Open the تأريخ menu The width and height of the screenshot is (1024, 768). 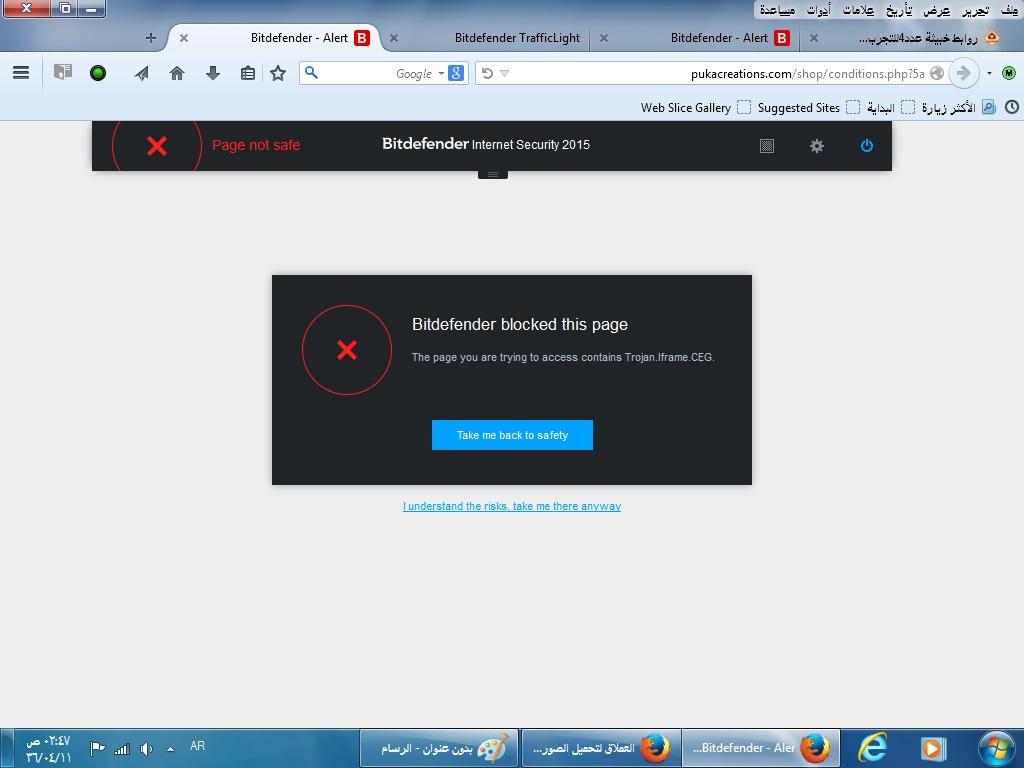pyautogui.click(x=899, y=10)
